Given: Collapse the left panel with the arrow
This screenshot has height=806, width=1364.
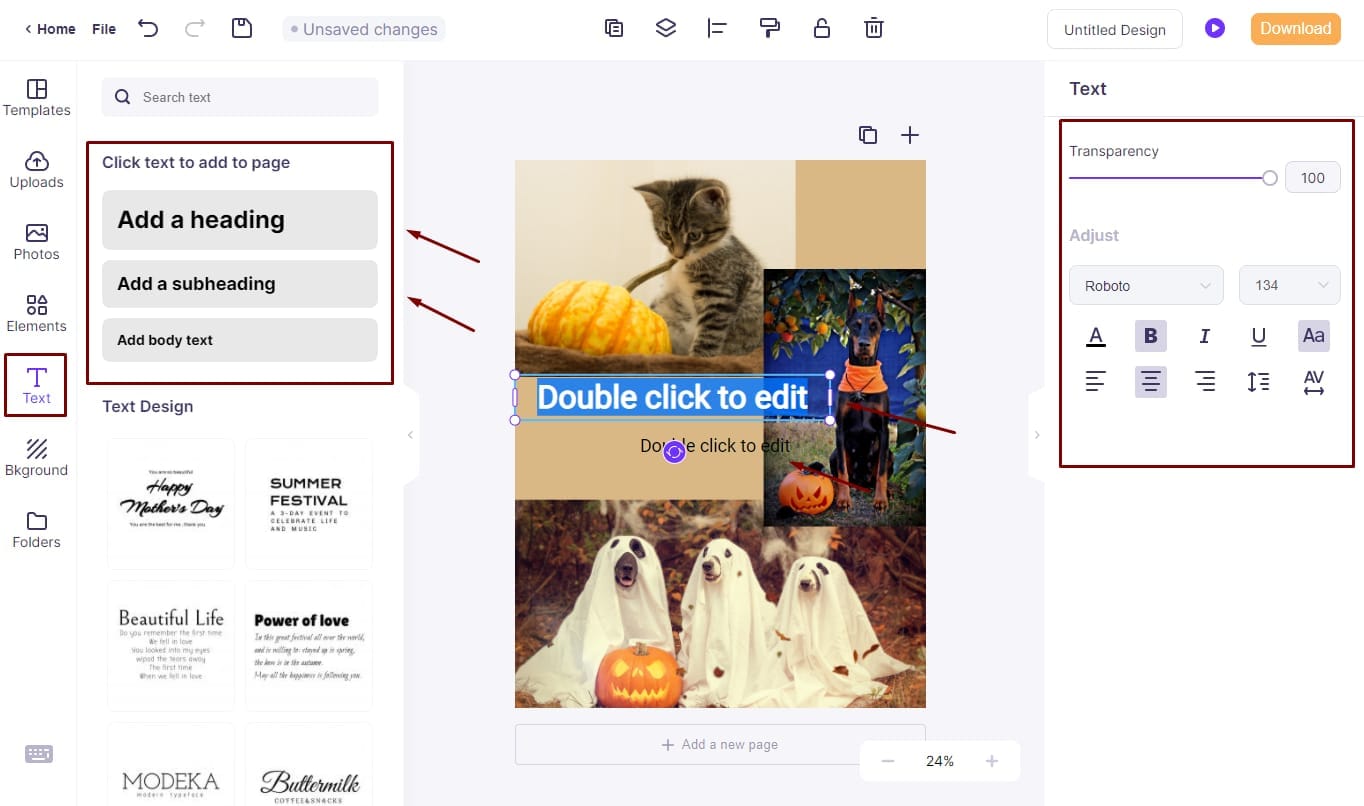Looking at the screenshot, I should pos(410,435).
